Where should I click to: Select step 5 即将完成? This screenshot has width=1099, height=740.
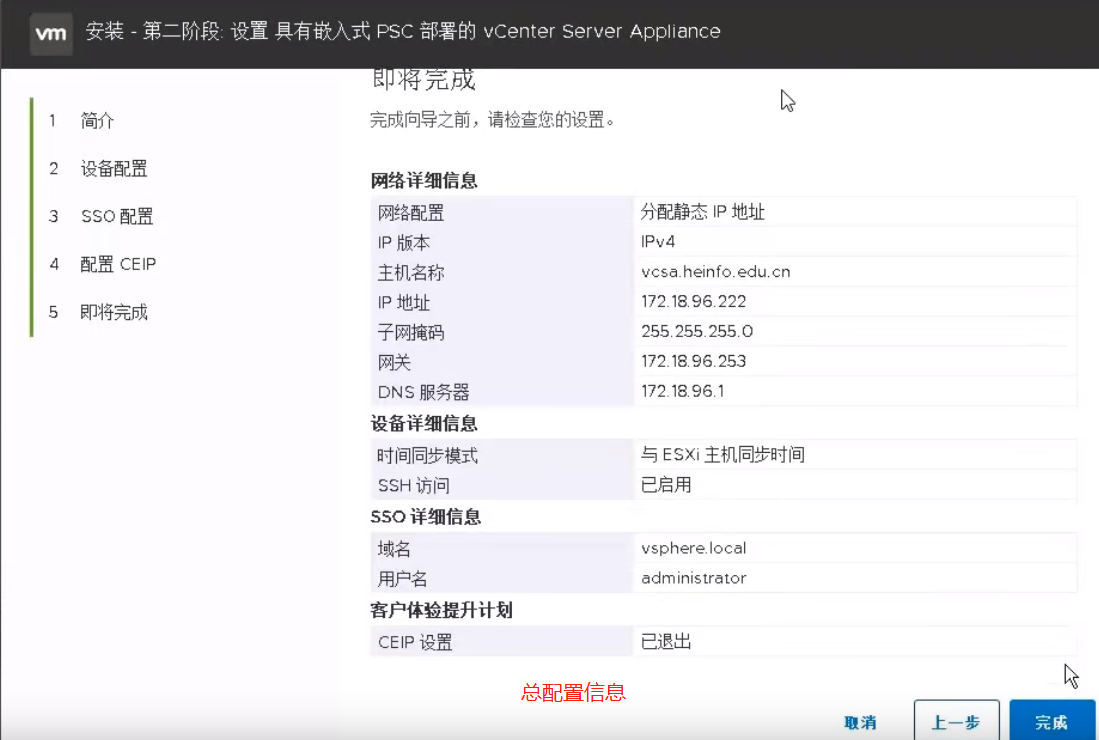pyautogui.click(x=114, y=312)
